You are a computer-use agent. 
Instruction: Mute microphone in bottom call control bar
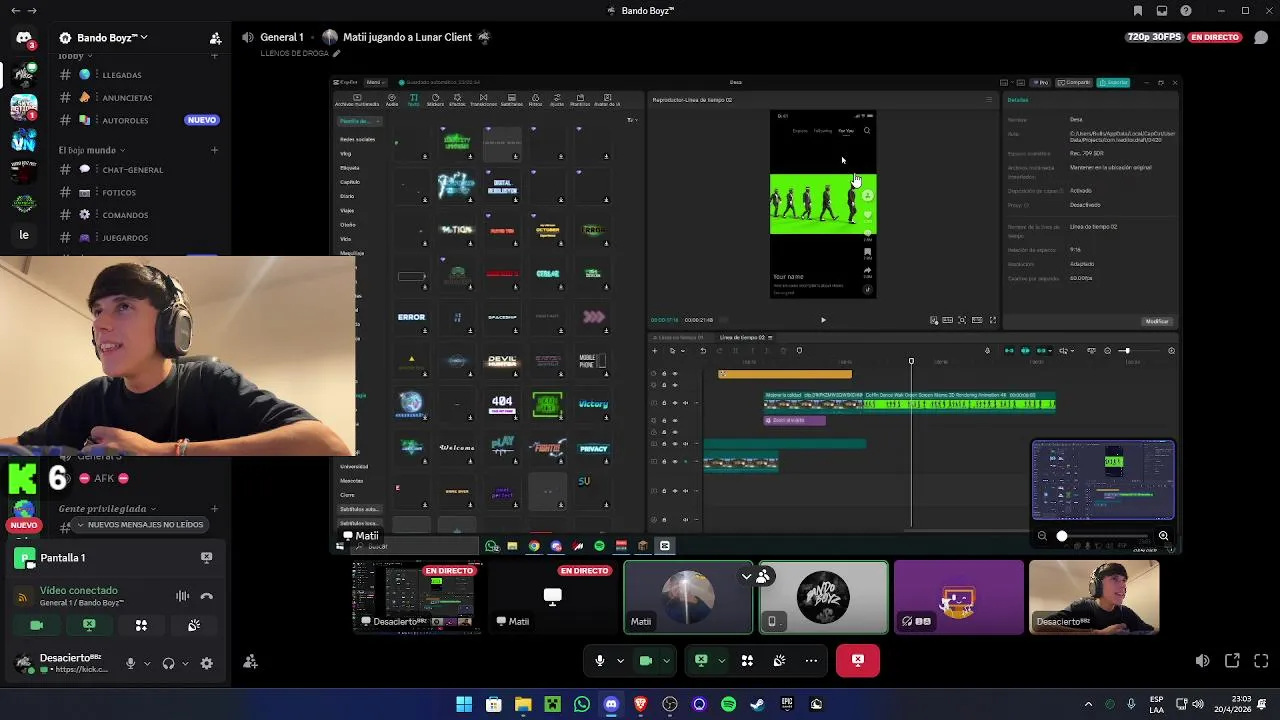tap(600, 660)
